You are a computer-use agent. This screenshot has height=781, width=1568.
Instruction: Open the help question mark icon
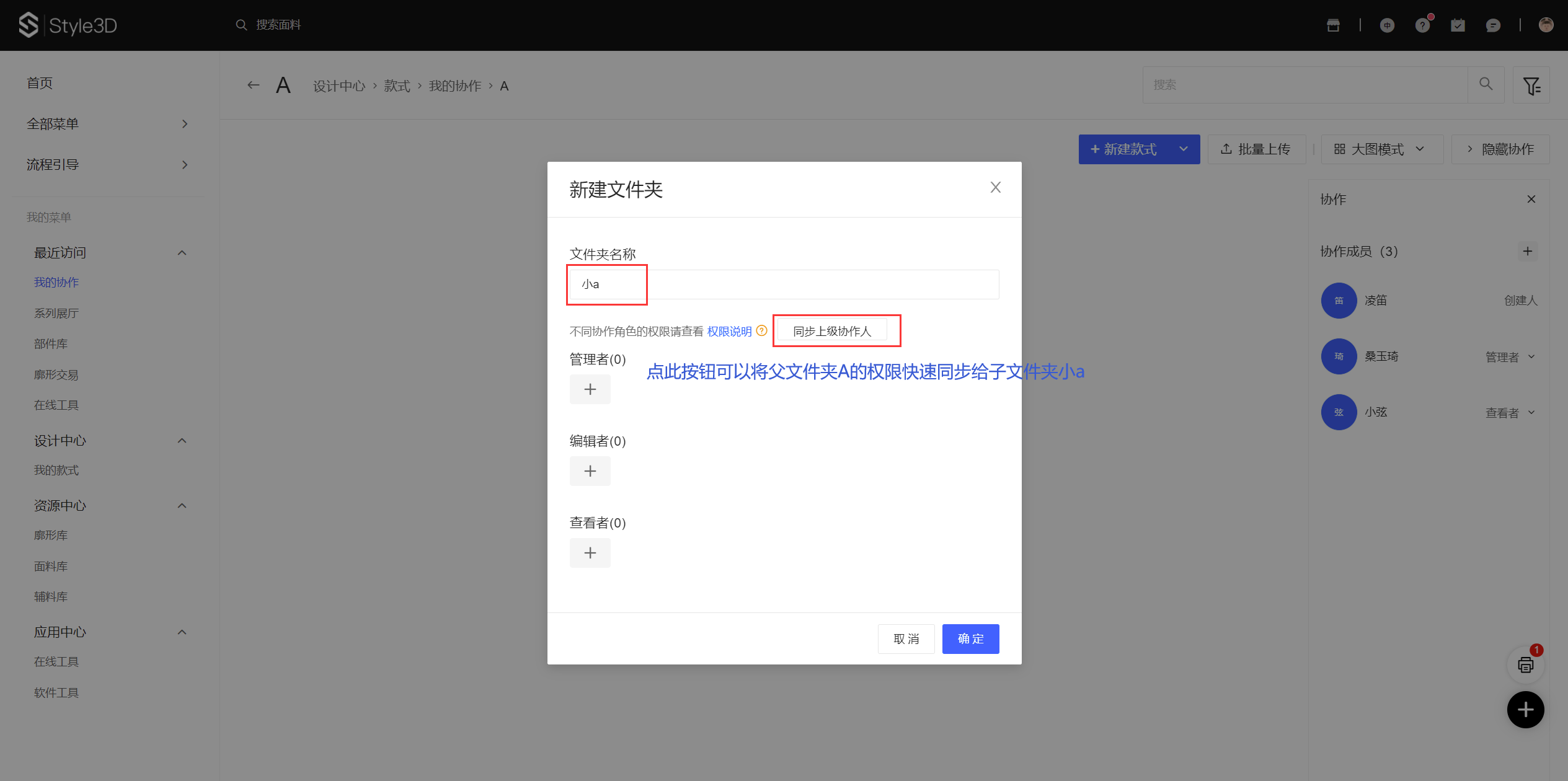tap(1422, 25)
